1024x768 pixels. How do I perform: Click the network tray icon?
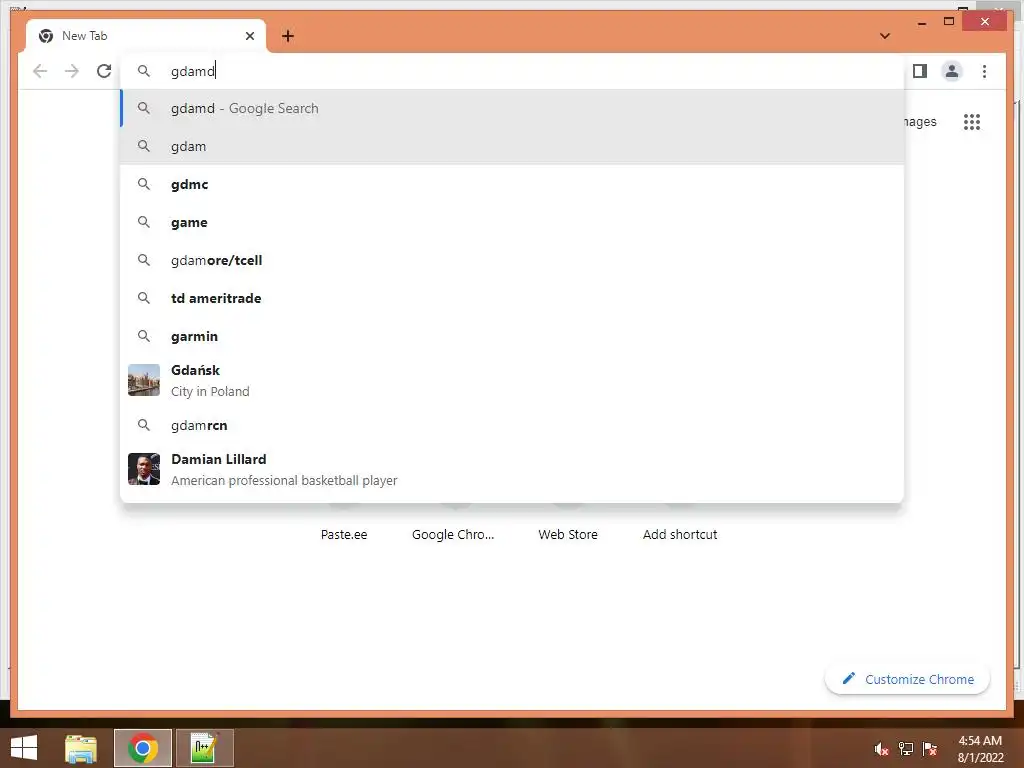point(906,749)
